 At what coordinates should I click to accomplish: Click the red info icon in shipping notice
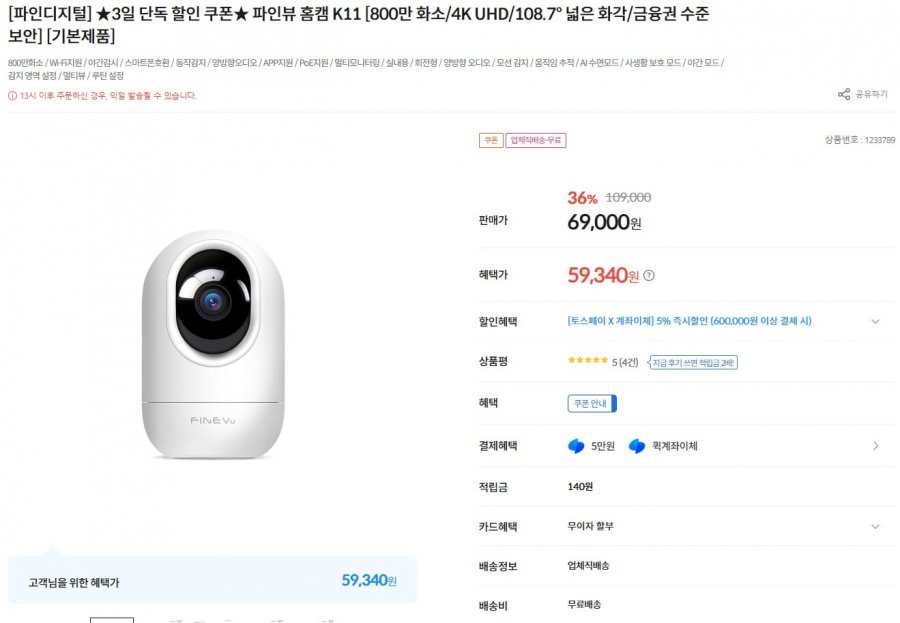pos(12,96)
